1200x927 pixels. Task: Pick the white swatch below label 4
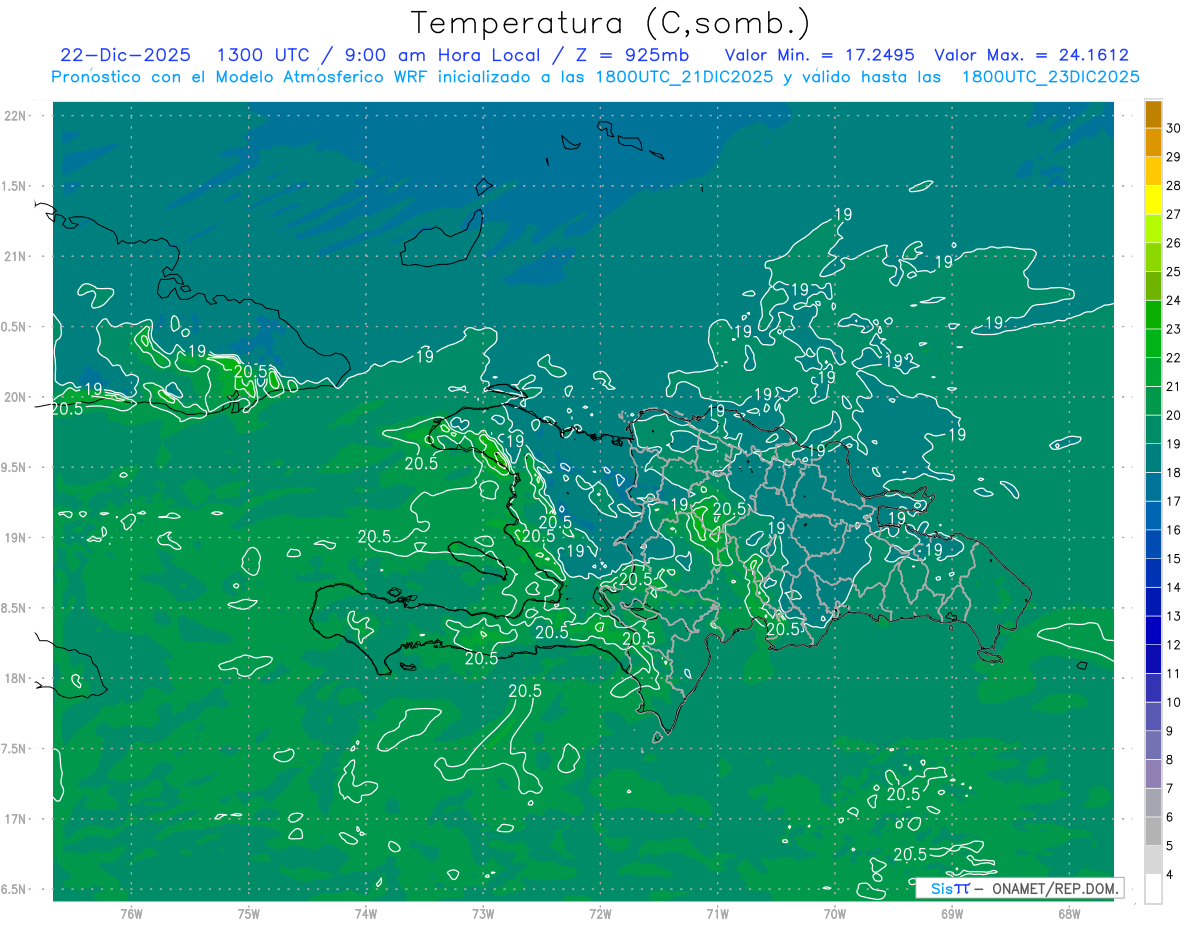tap(1154, 889)
